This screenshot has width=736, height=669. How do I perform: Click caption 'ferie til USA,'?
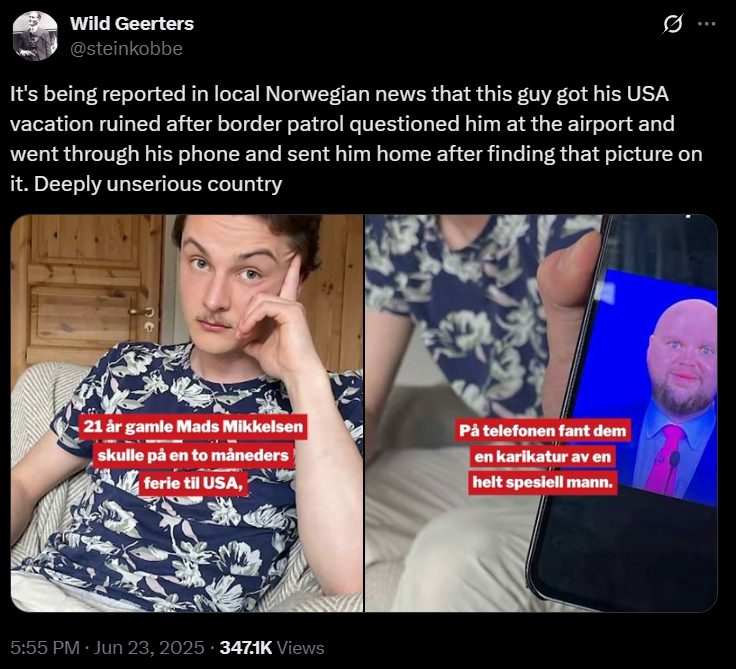click(x=193, y=483)
